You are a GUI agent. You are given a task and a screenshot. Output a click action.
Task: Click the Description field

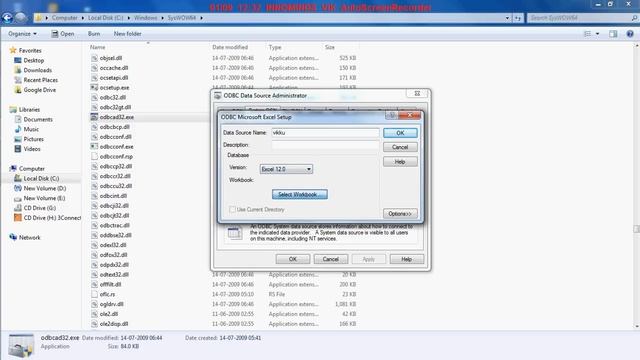click(x=325, y=145)
